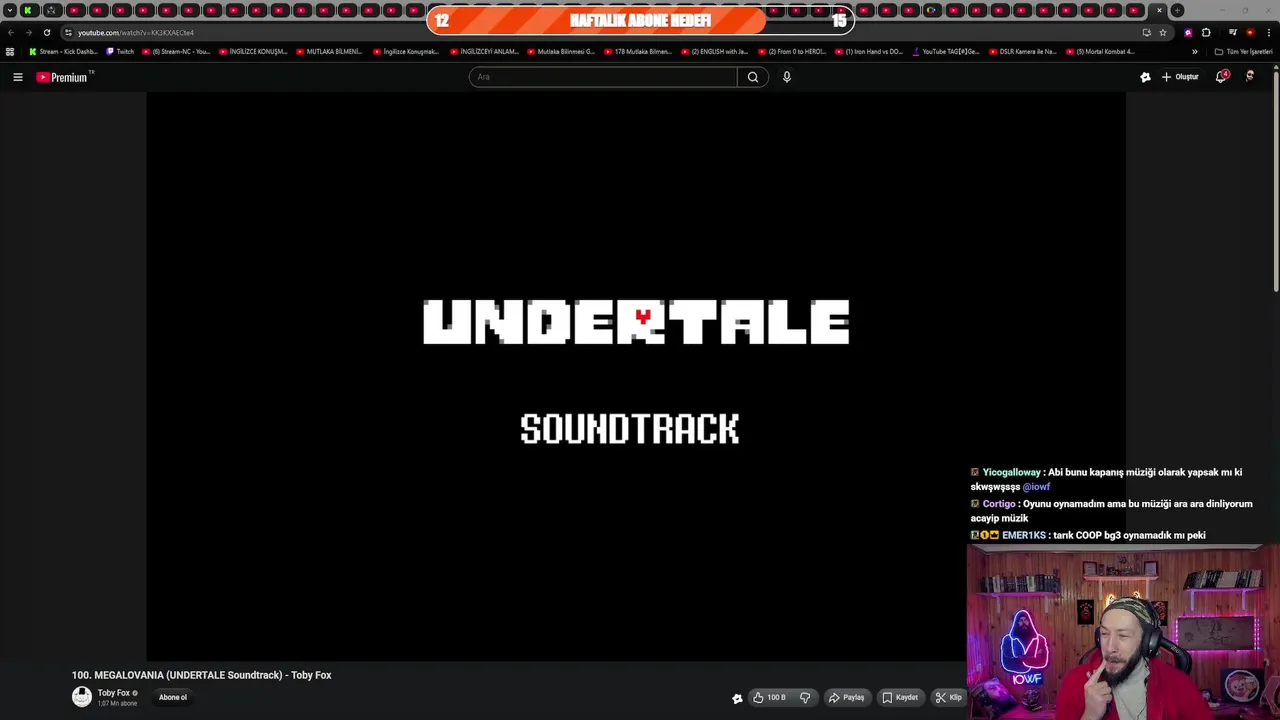Dislike the video with thumbs down
The image size is (1280, 720).
805,697
